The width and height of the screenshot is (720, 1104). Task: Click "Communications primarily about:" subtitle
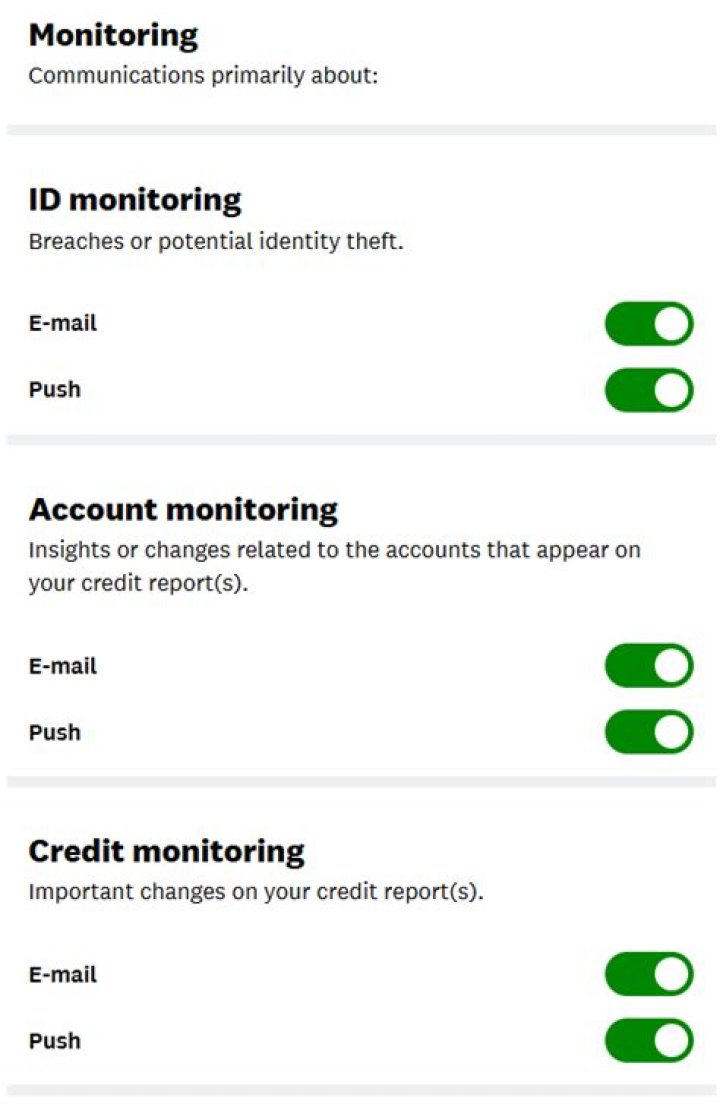click(203, 76)
